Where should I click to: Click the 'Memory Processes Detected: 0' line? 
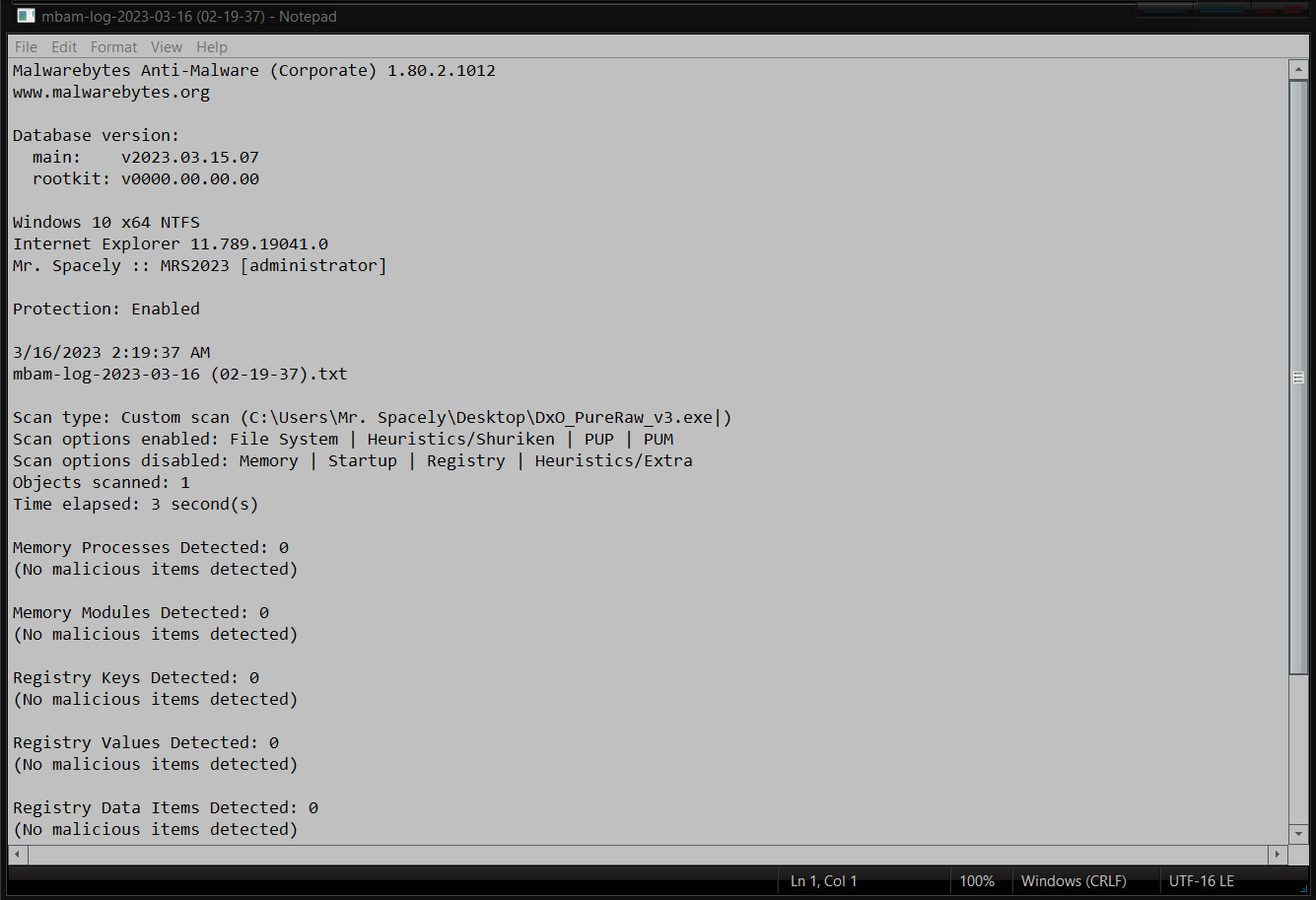[151, 548]
